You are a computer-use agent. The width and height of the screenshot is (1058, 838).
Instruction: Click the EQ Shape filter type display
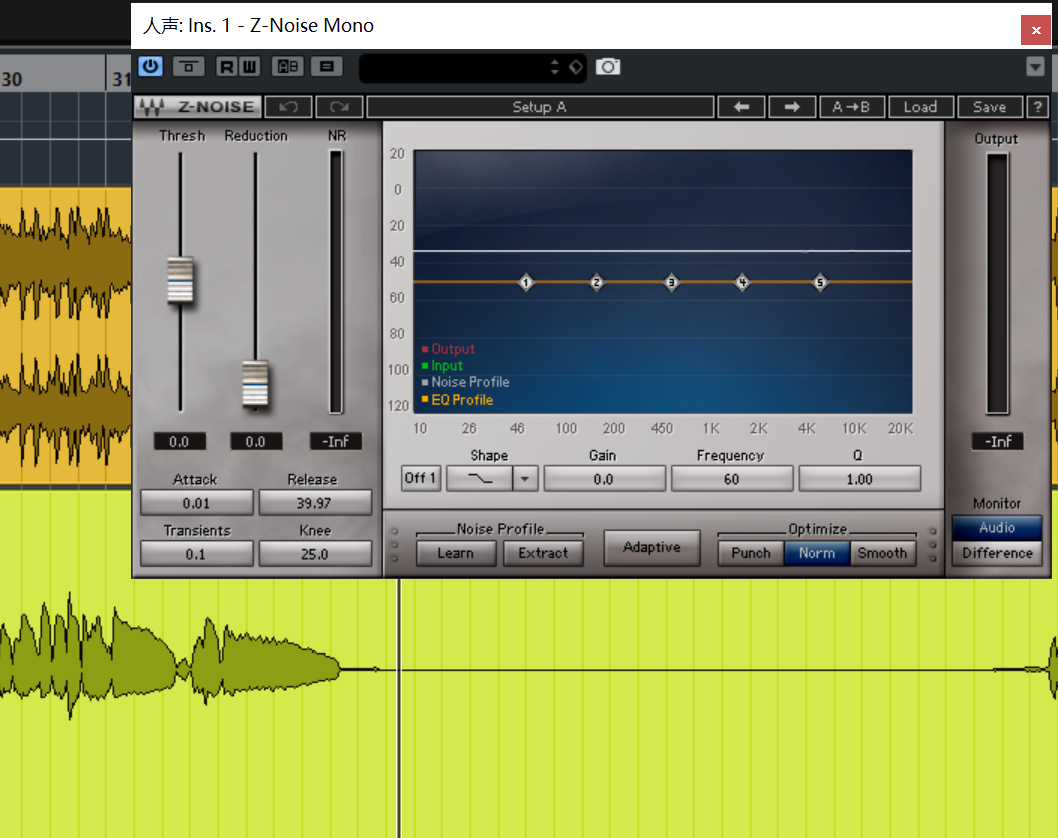pos(480,478)
